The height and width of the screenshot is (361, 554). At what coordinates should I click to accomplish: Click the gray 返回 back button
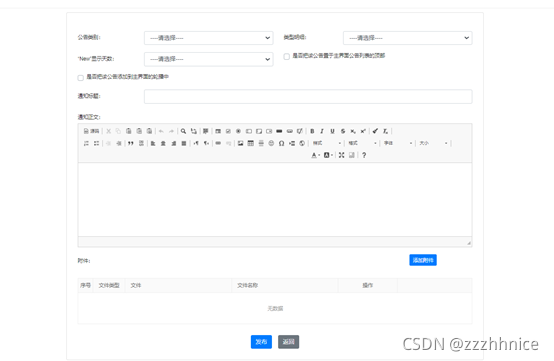click(288, 342)
